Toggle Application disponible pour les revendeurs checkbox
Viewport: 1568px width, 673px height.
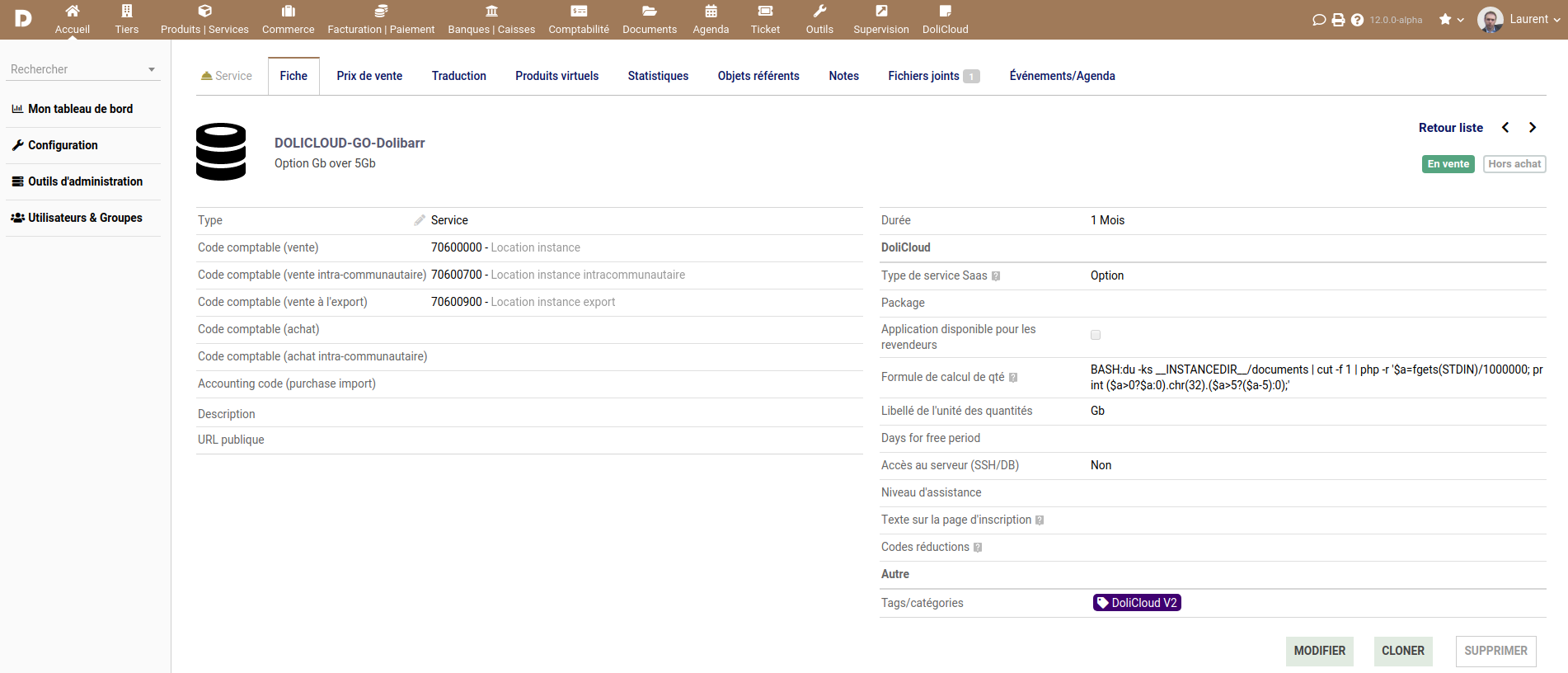[1096, 335]
